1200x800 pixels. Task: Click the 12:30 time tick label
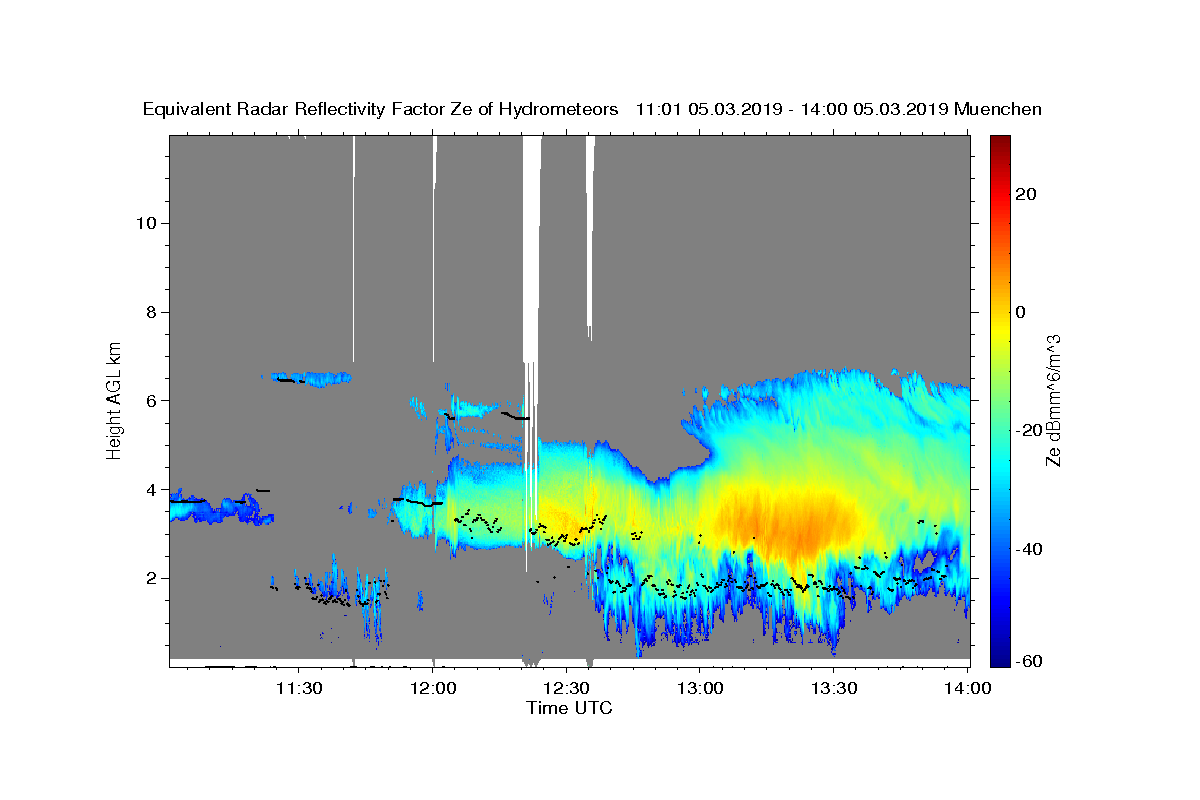tap(565, 688)
